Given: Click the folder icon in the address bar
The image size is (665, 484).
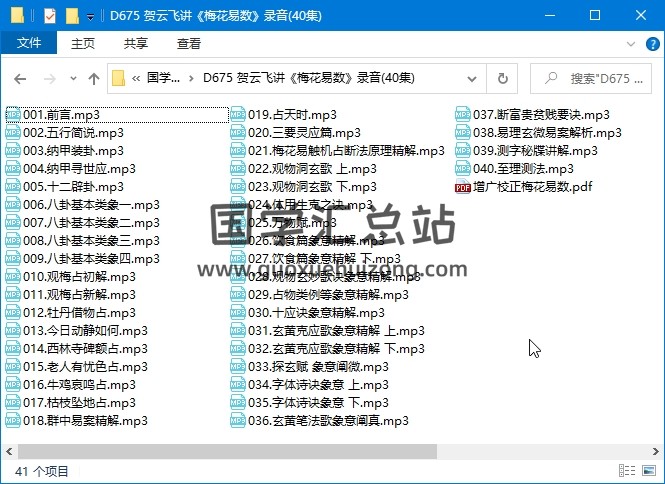Looking at the screenshot, I should tap(118, 78).
